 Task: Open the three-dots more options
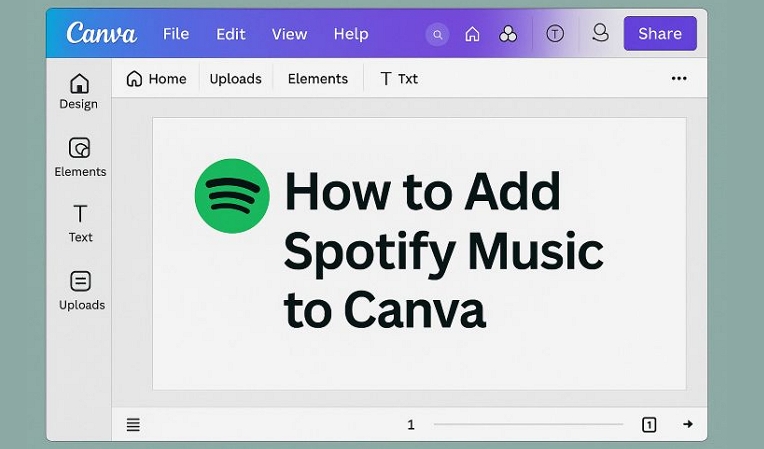pyautogui.click(x=679, y=78)
